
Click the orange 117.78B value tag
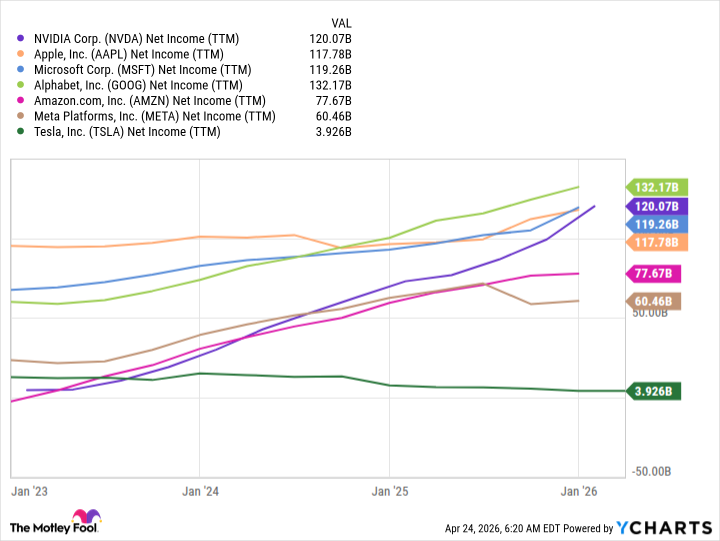[x=655, y=242]
